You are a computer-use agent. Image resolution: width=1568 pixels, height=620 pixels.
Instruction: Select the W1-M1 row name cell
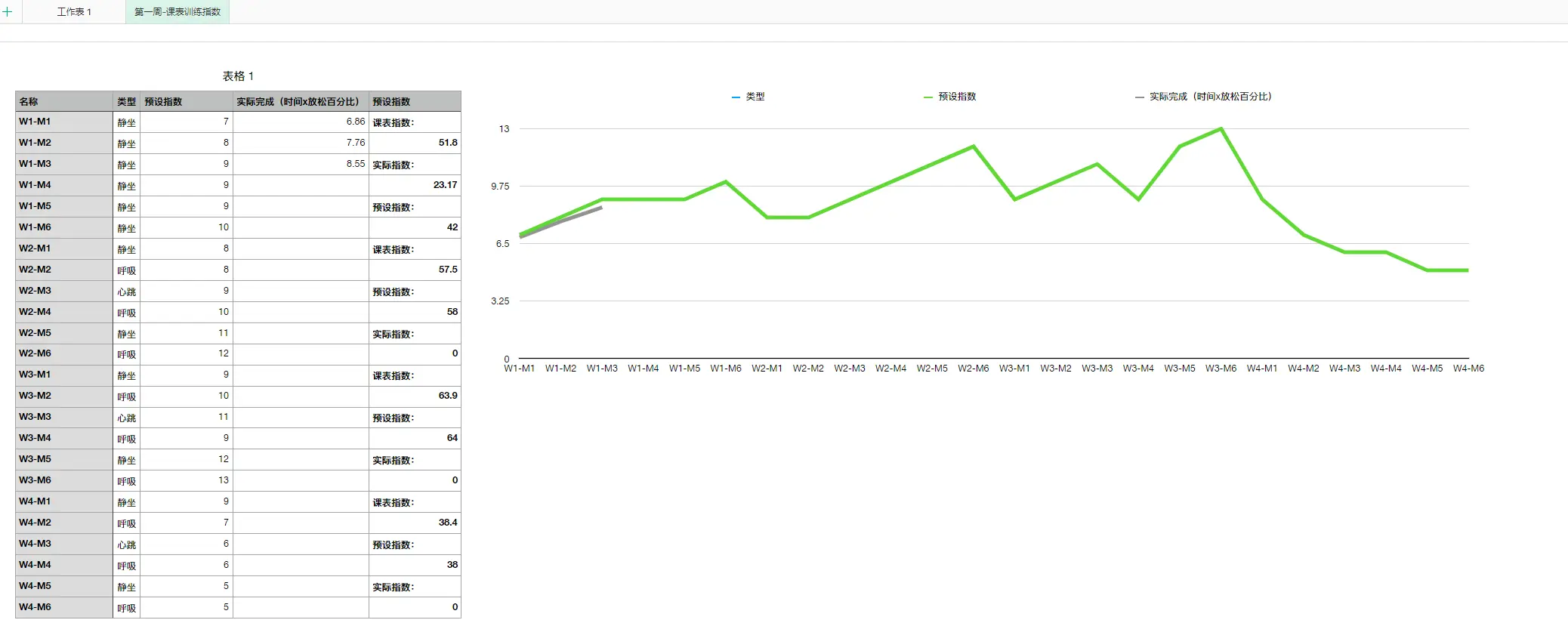64,122
